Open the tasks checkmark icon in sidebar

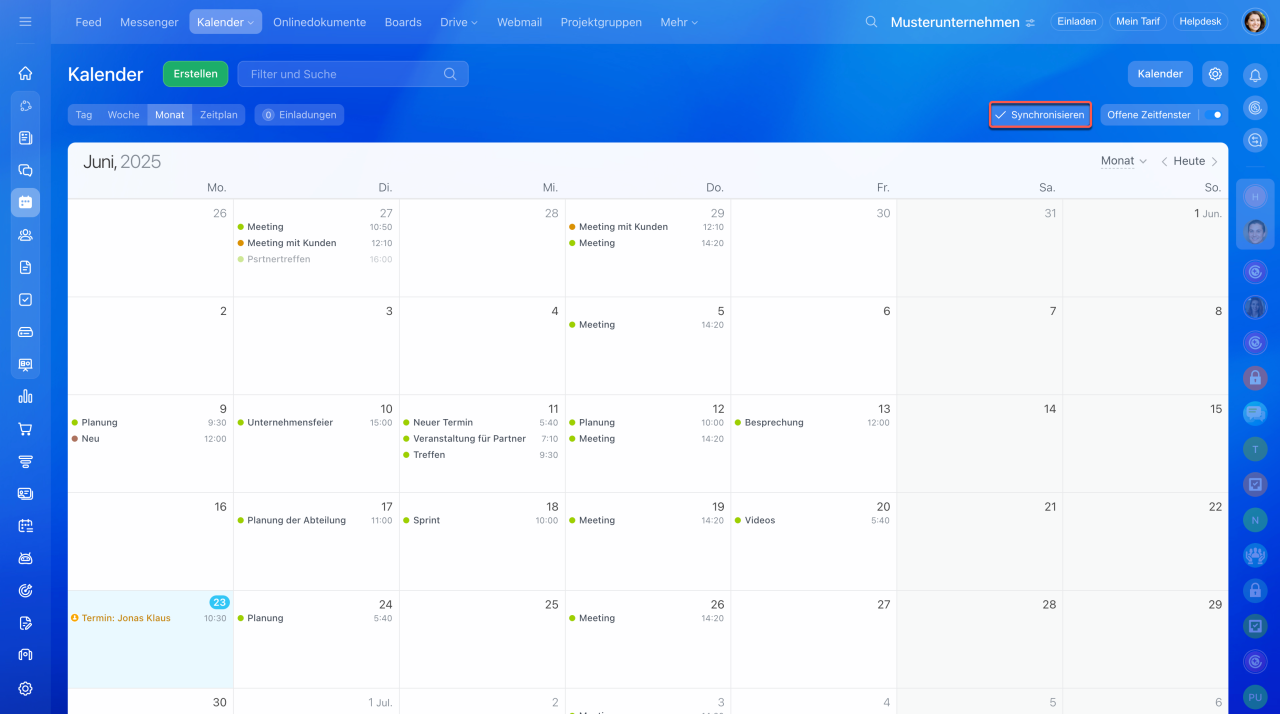pyautogui.click(x=25, y=299)
